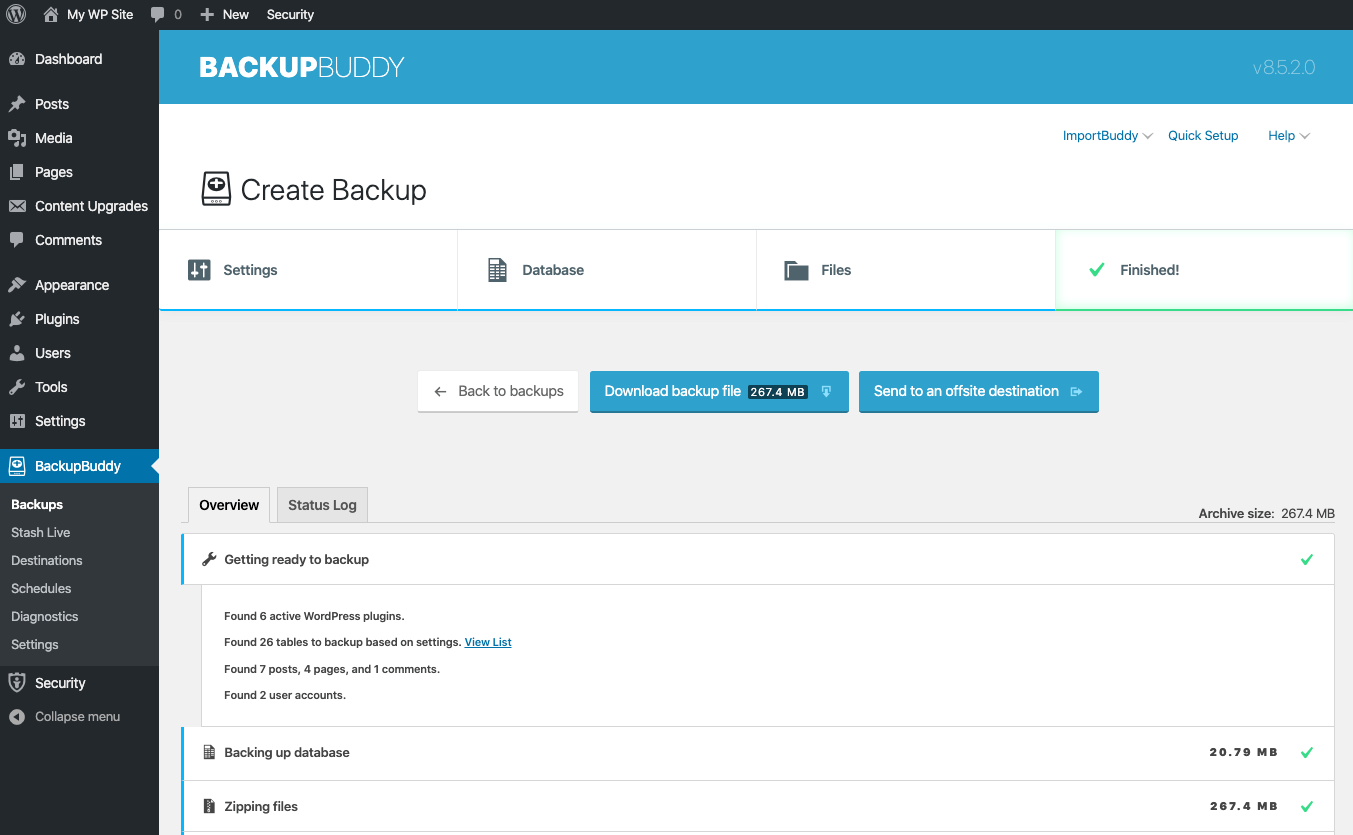The width and height of the screenshot is (1353, 835).
Task: Click Back to backups button
Action: click(x=498, y=391)
